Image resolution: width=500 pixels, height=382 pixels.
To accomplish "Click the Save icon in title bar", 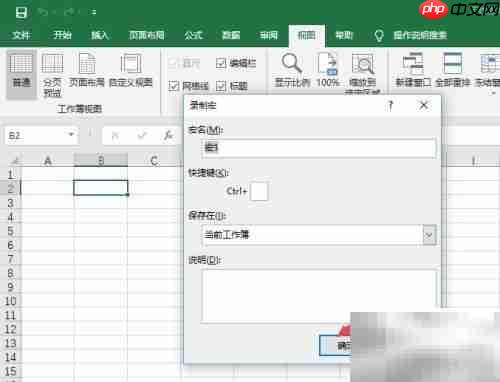I will pos(21,12).
